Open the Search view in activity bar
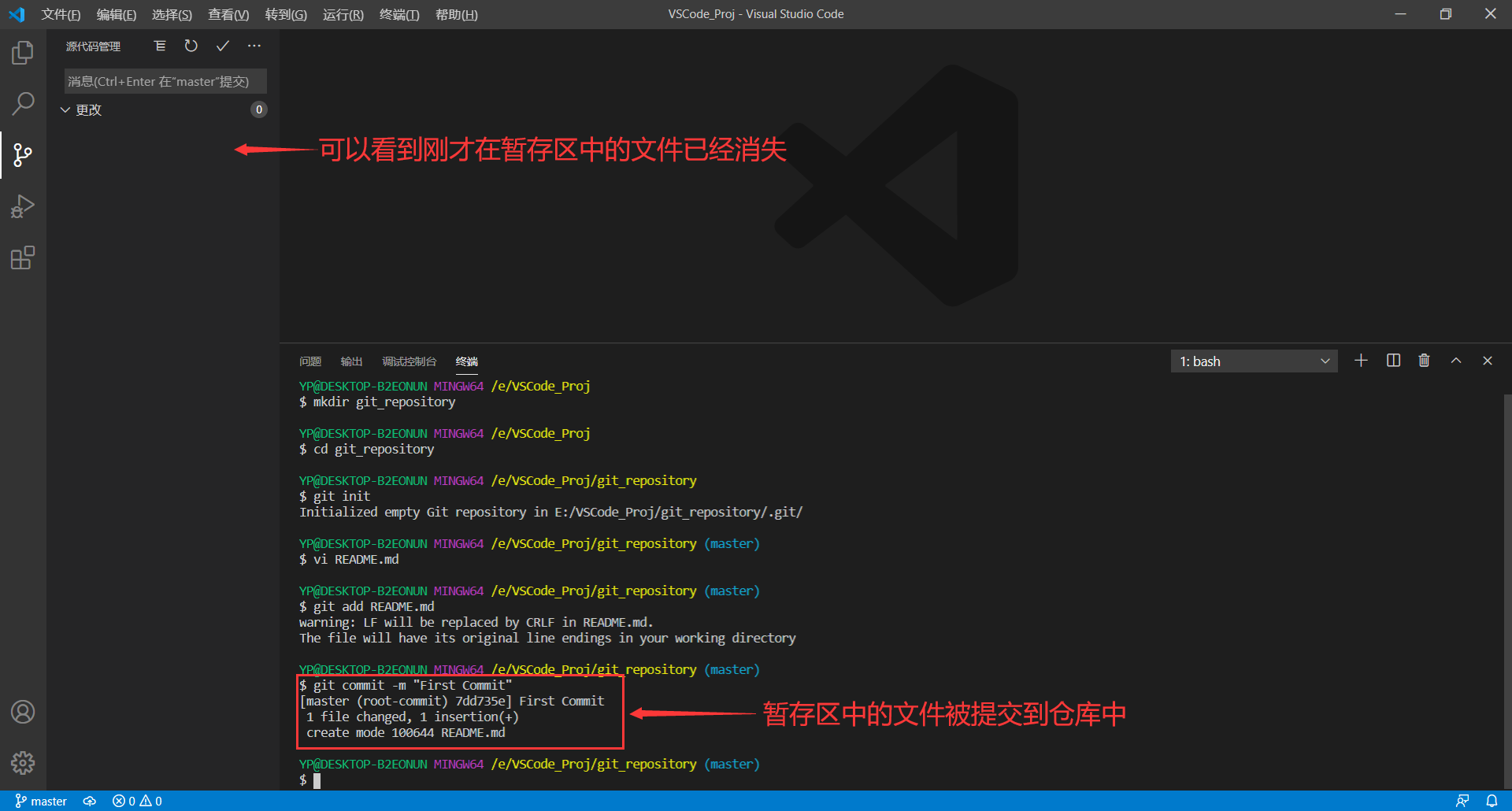This screenshot has width=1512, height=811. (x=23, y=103)
